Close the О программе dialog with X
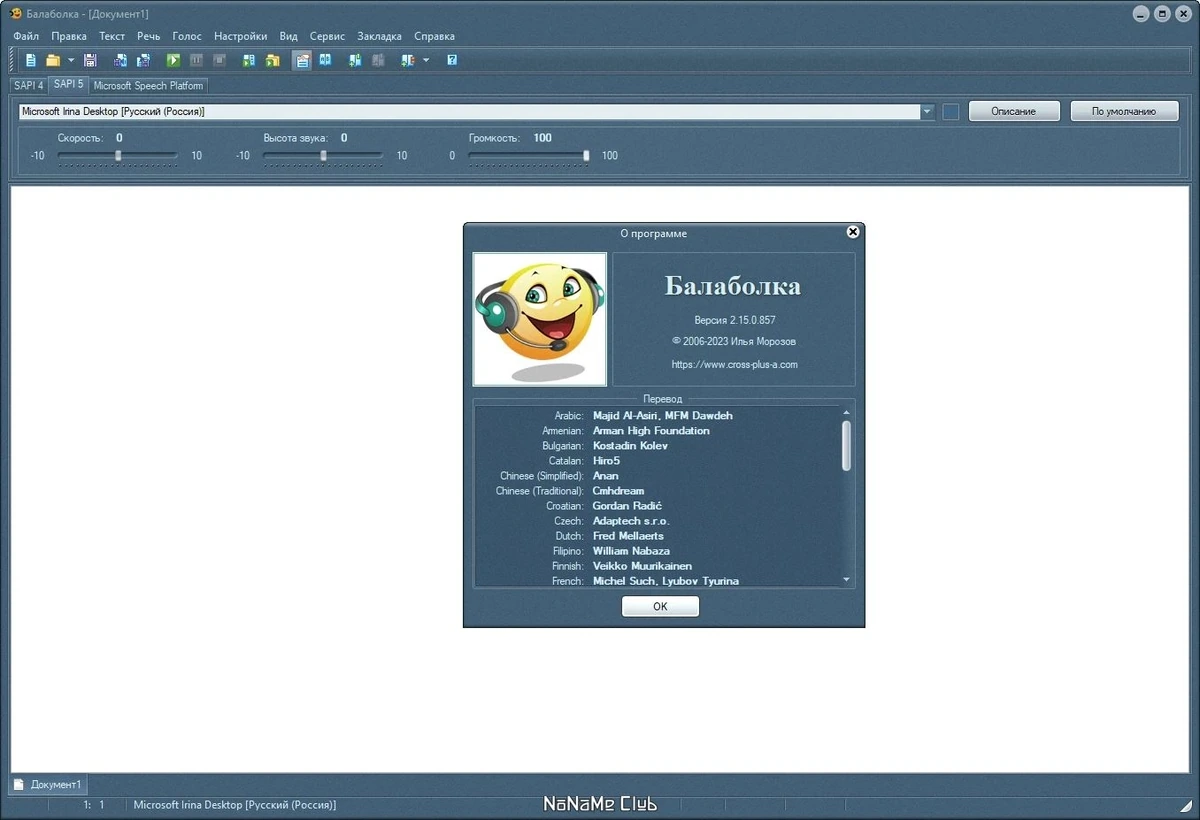 853,232
